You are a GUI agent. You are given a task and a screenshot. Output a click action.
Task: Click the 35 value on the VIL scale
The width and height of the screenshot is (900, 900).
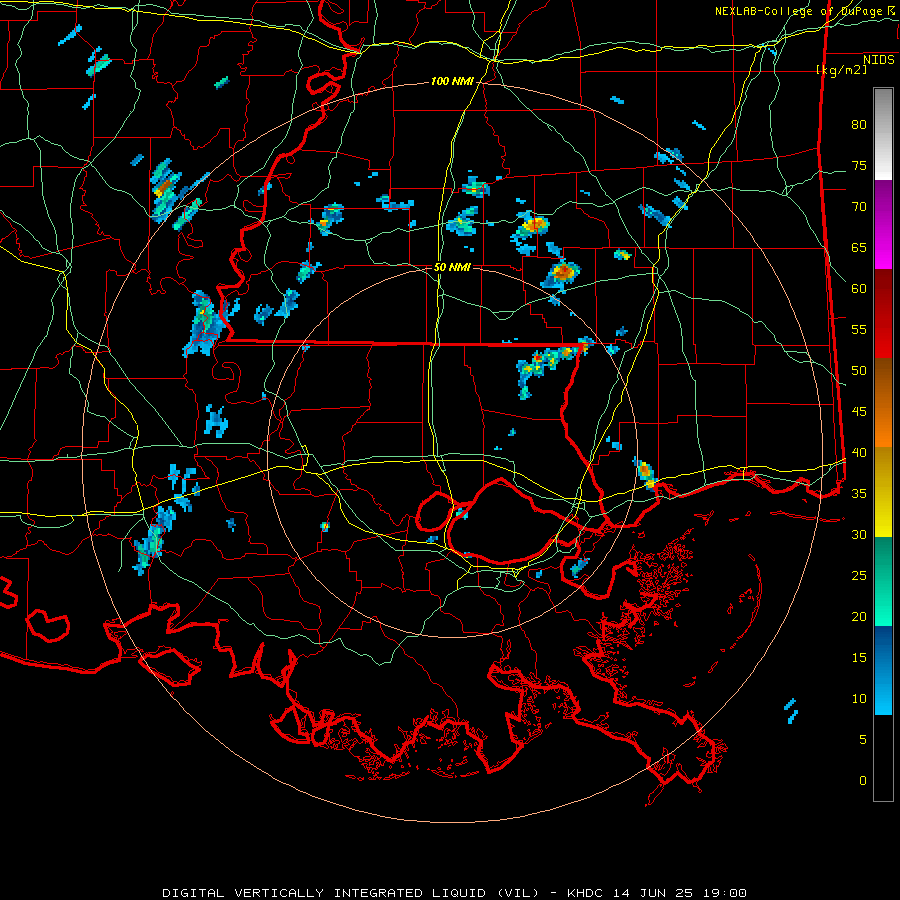[x=859, y=494]
